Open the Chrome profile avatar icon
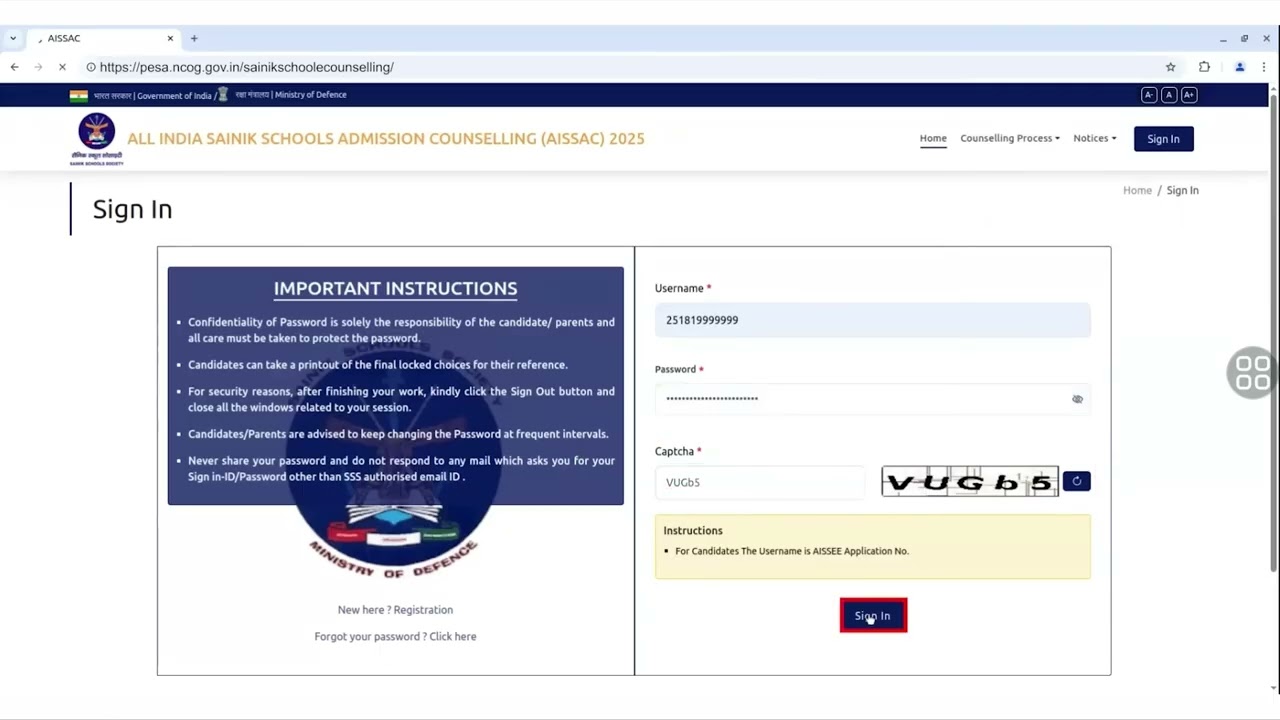1280x720 pixels. tap(1239, 67)
